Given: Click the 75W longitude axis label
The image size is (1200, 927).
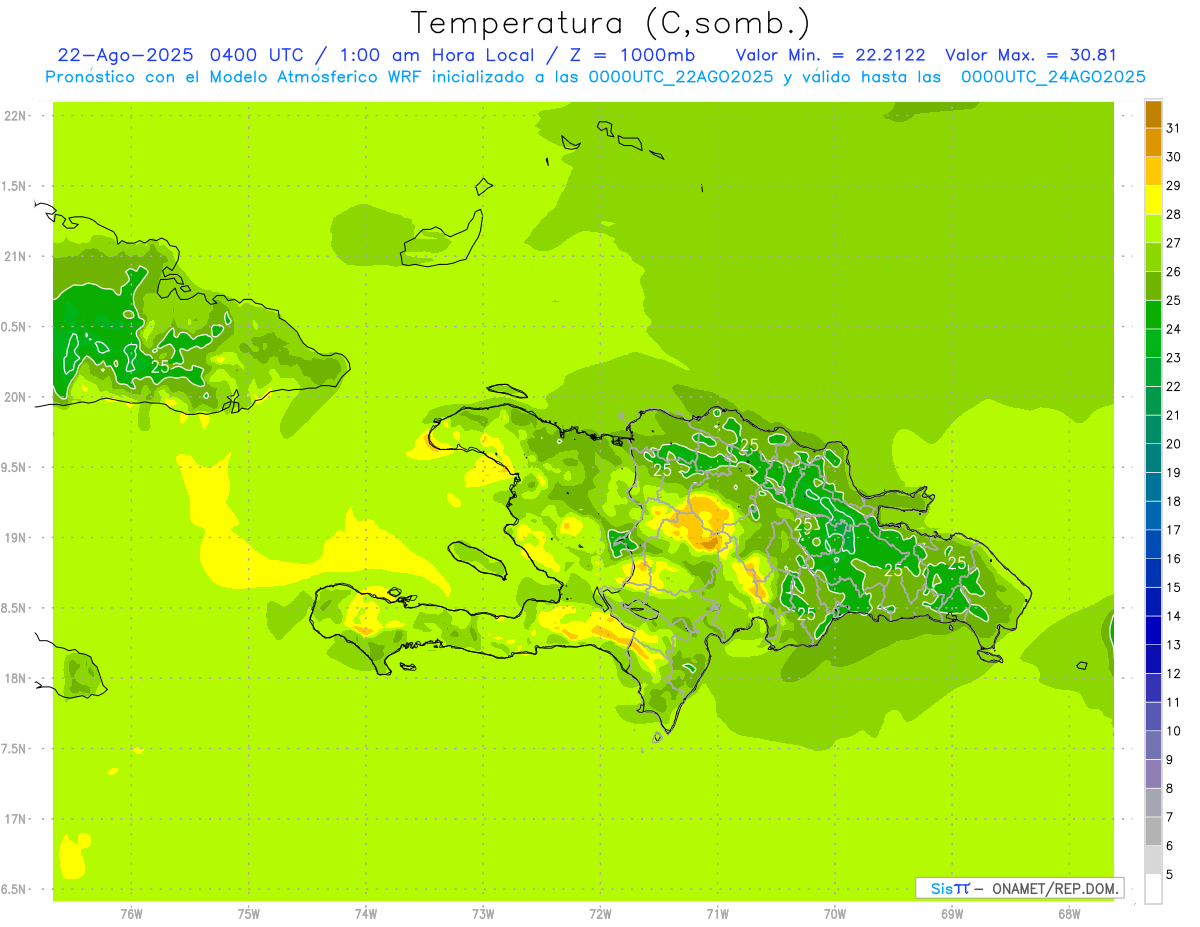Looking at the screenshot, I should click(x=249, y=914).
